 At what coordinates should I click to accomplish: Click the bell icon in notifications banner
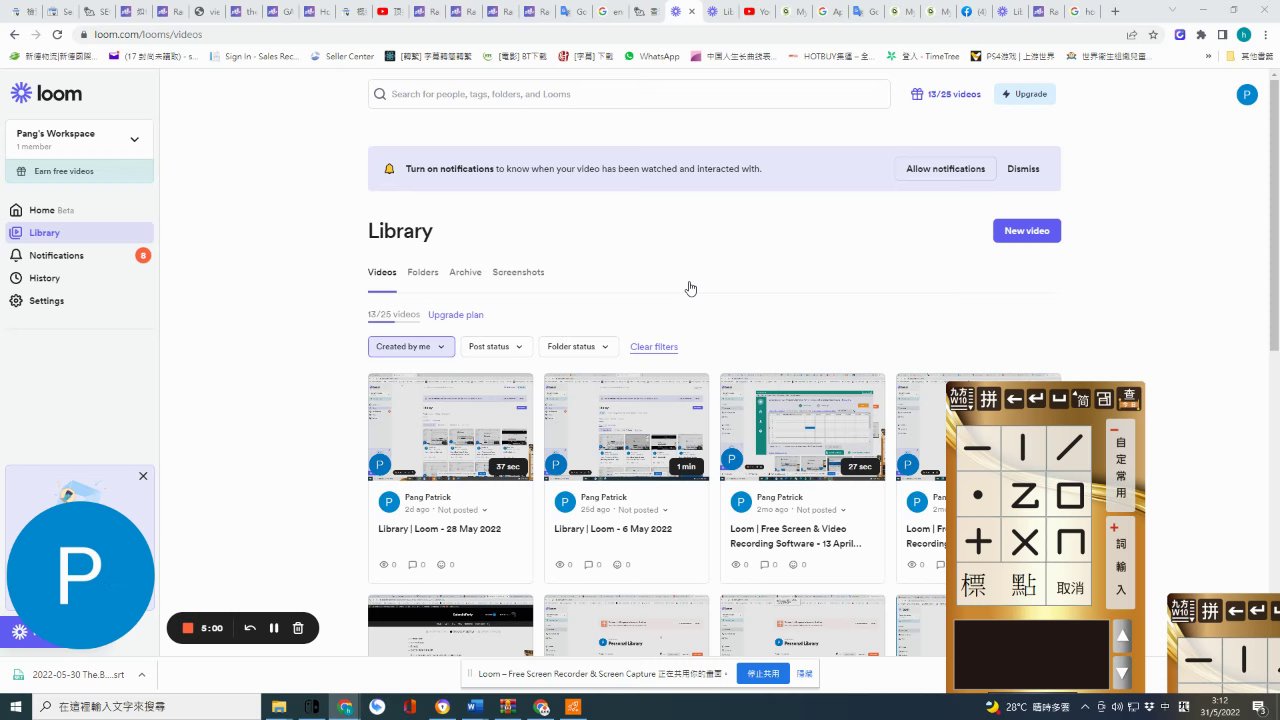389,169
